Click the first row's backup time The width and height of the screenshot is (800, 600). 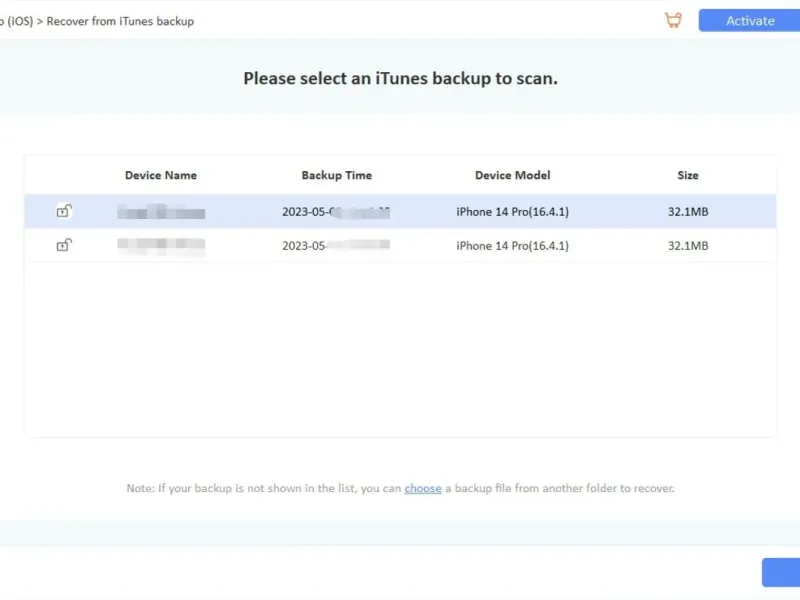coord(336,212)
